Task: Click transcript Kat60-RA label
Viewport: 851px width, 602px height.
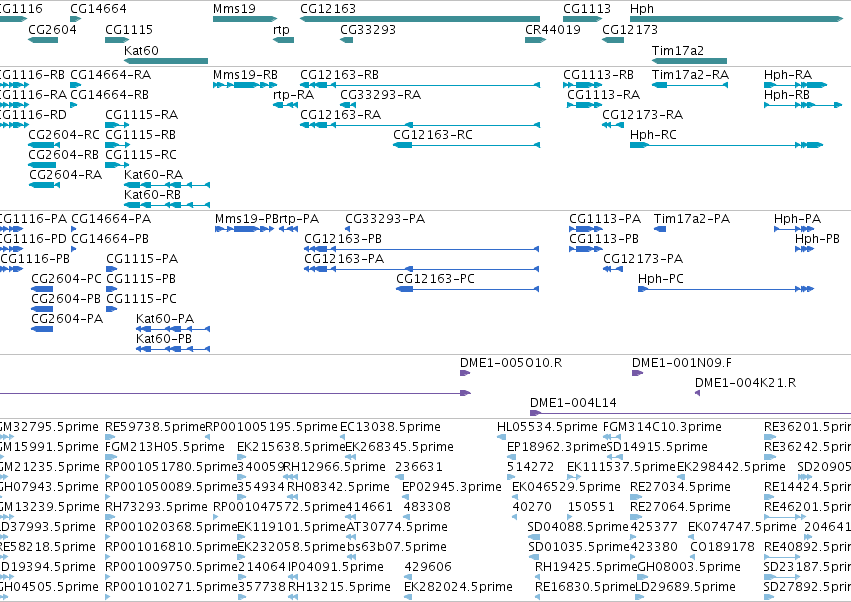Action: 154,174
